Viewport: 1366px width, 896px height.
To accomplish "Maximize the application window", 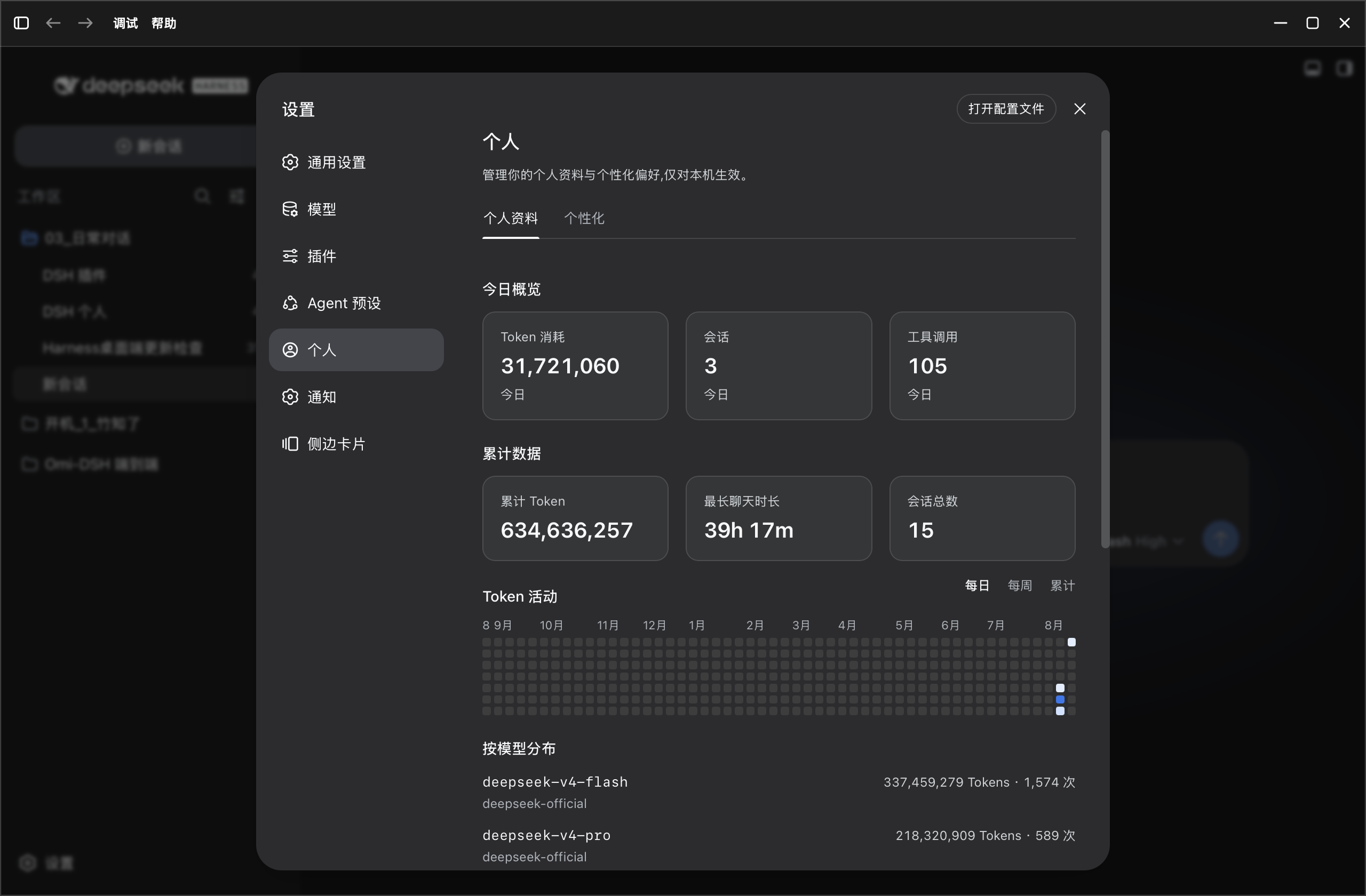I will (1313, 23).
